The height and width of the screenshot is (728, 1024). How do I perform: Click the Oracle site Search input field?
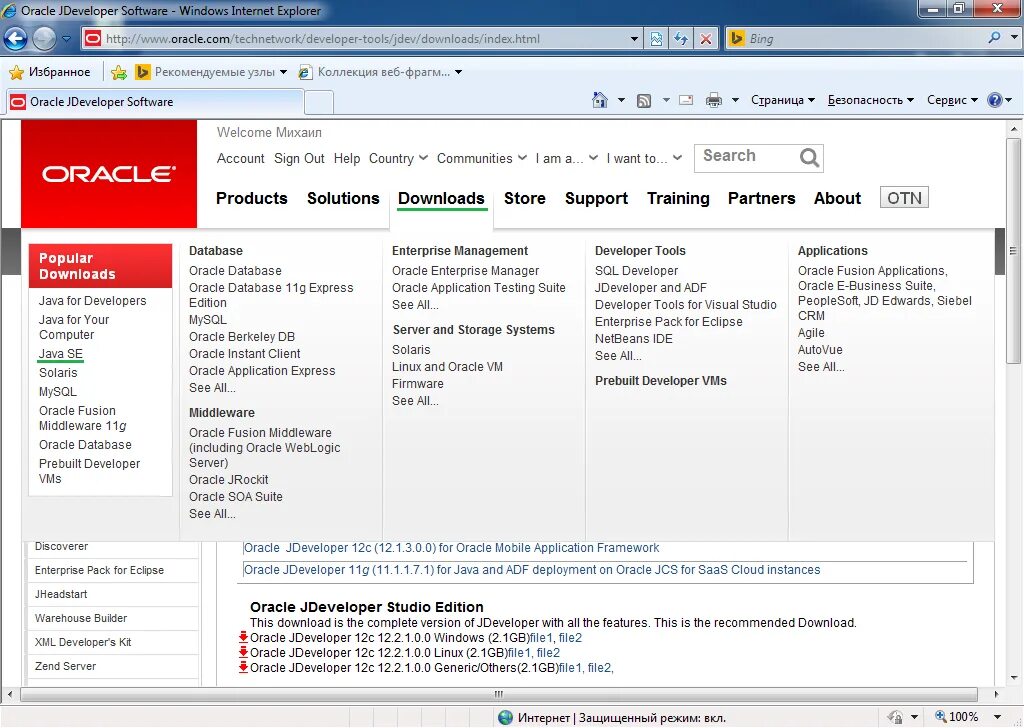(x=746, y=157)
